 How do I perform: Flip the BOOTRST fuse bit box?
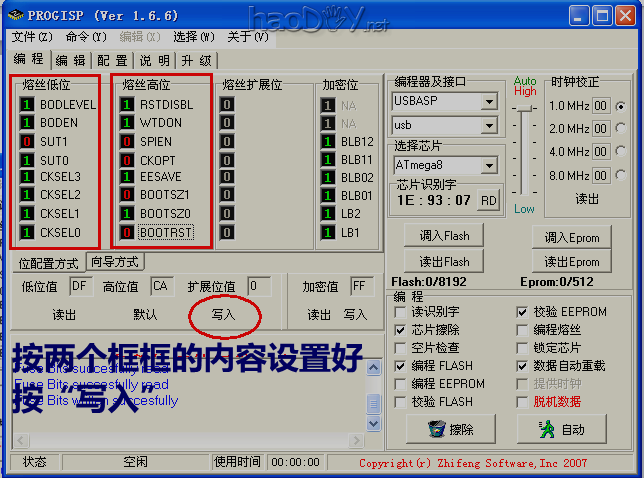coord(127,232)
